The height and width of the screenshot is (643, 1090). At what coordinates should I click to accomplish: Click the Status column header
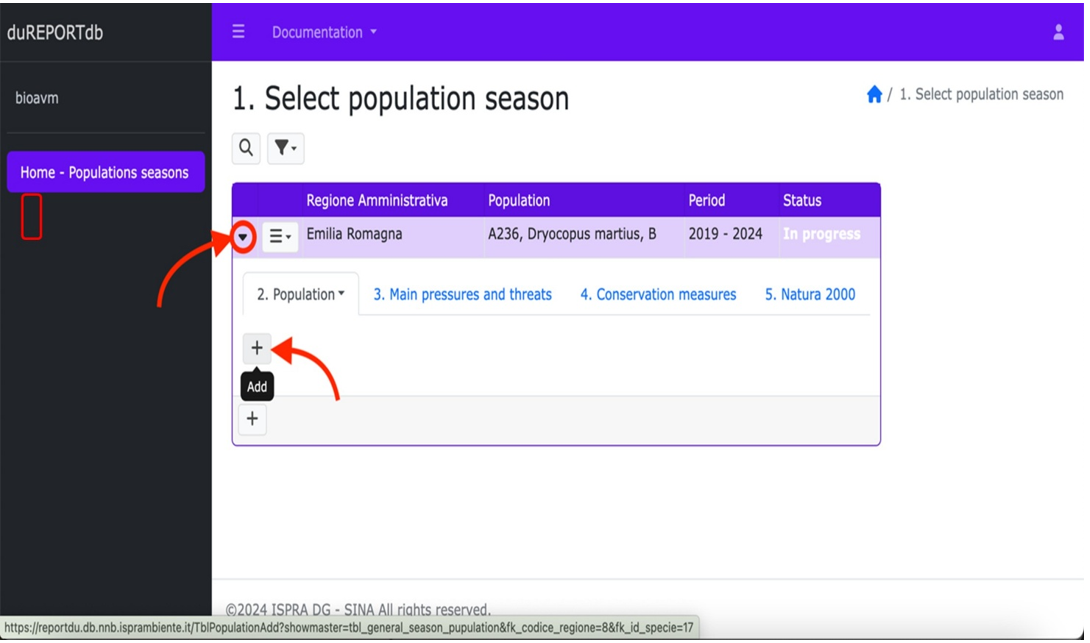coord(801,200)
